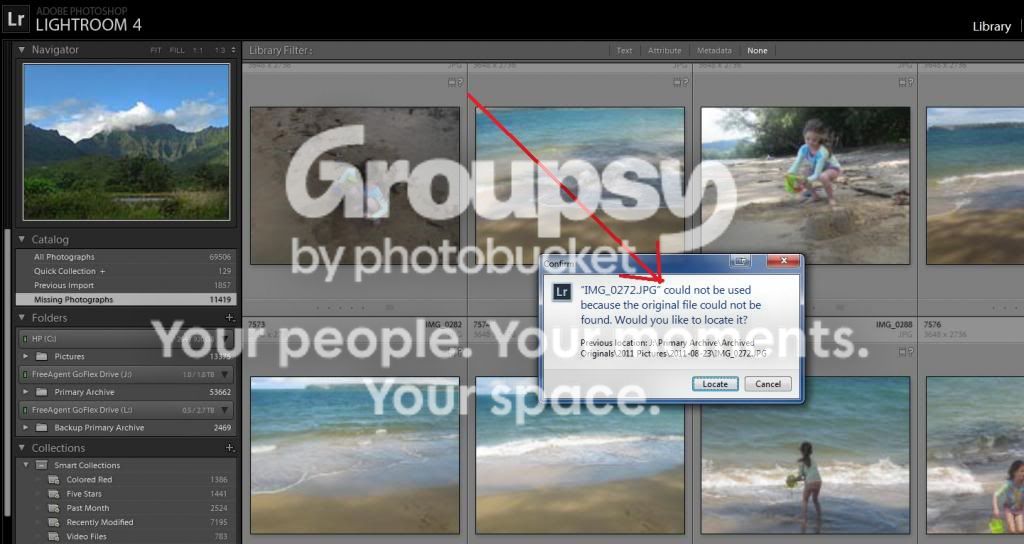This screenshot has height=544, width=1024.
Task: Expand the Pictures folder
Action: pyautogui.click(x=25, y=357)
